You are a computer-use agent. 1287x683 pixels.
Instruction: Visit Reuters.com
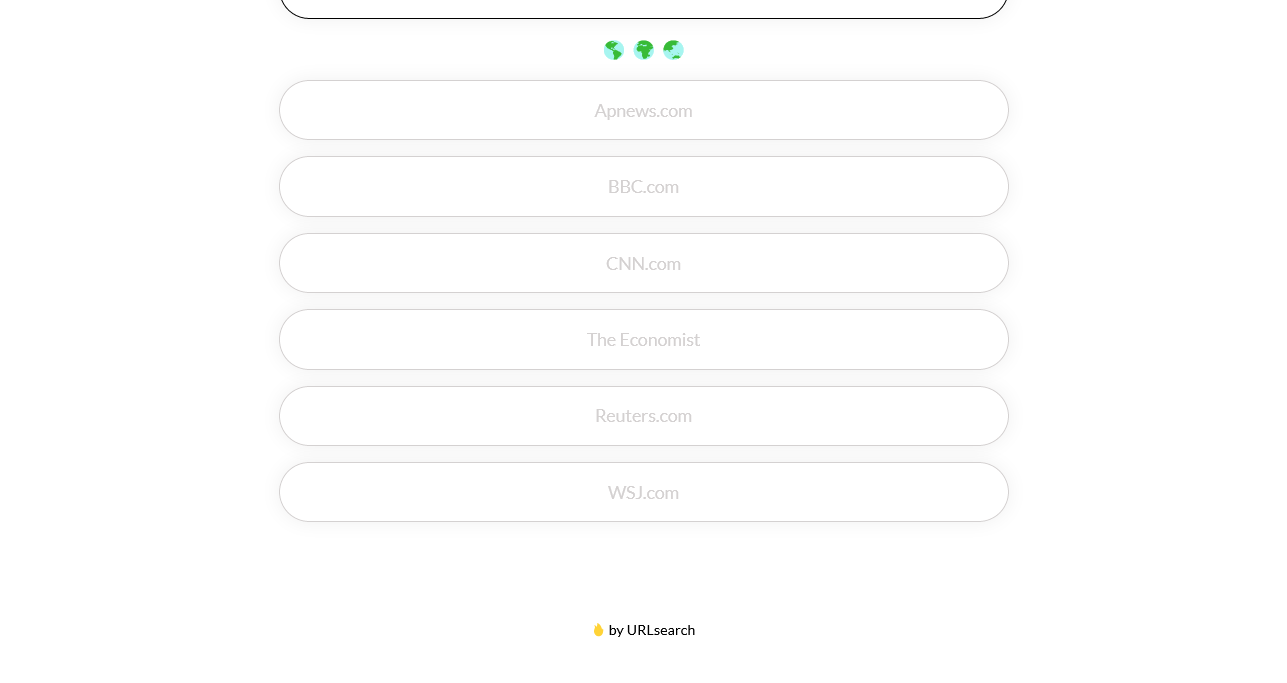tap(643, 415)
